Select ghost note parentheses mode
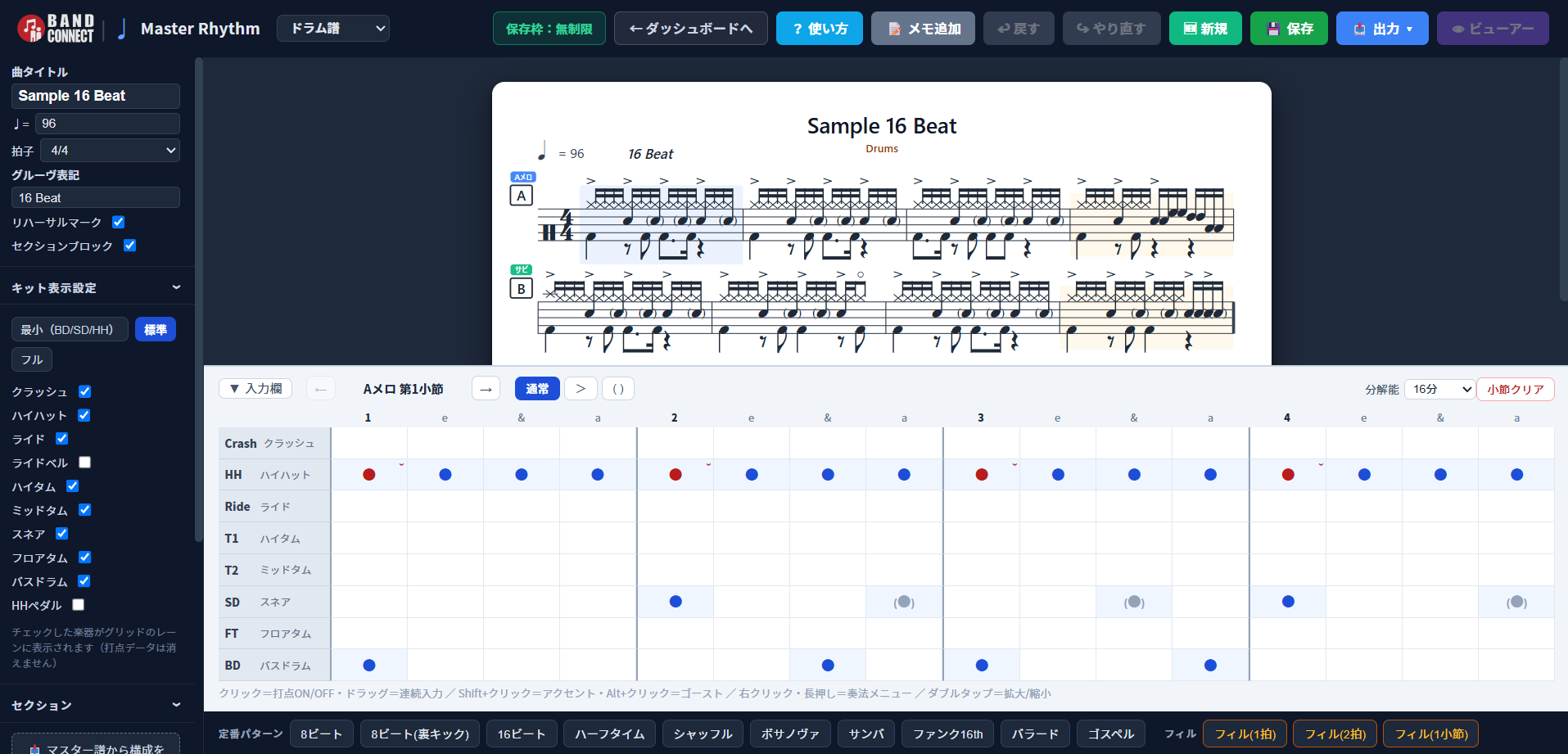Viewport: 1568px width, 754px height. (618, 389)
